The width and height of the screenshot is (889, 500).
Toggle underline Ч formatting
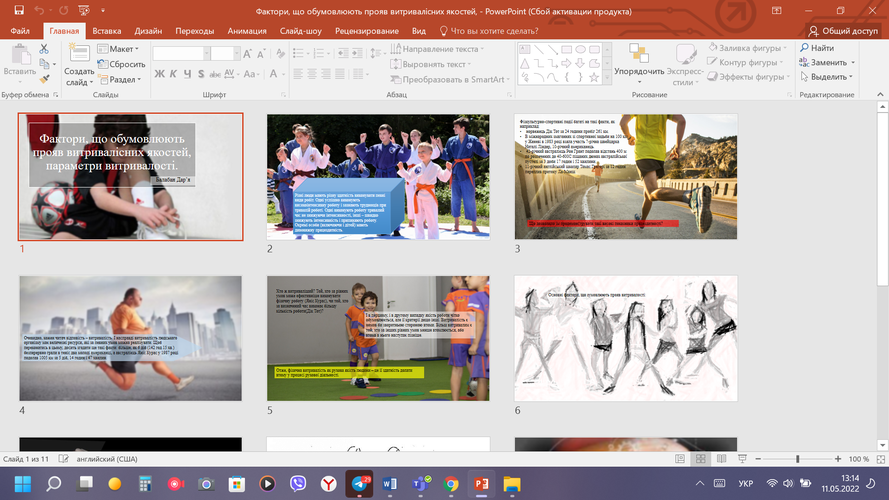pos(187,74)
